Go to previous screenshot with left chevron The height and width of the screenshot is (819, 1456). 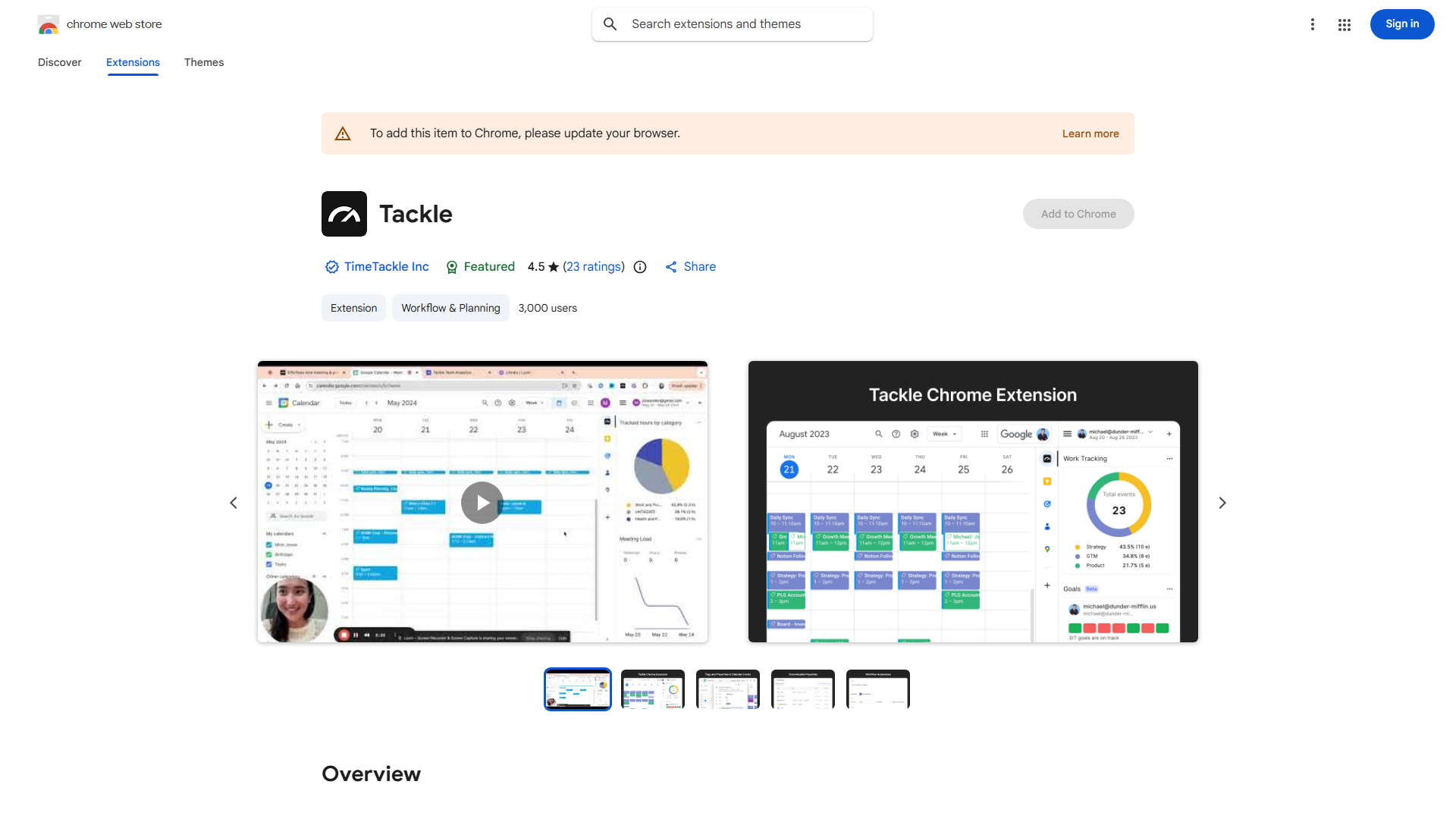tap(234, 503)
